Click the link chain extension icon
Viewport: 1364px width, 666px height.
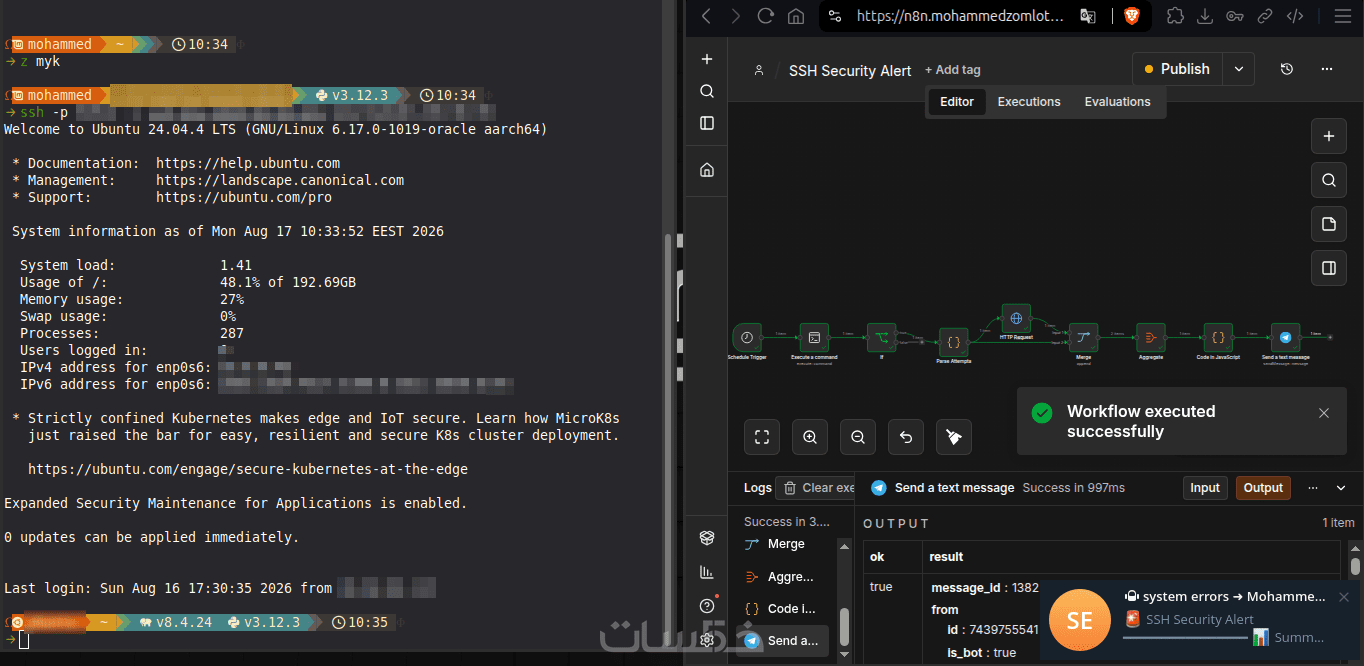tap(1264, 16)
